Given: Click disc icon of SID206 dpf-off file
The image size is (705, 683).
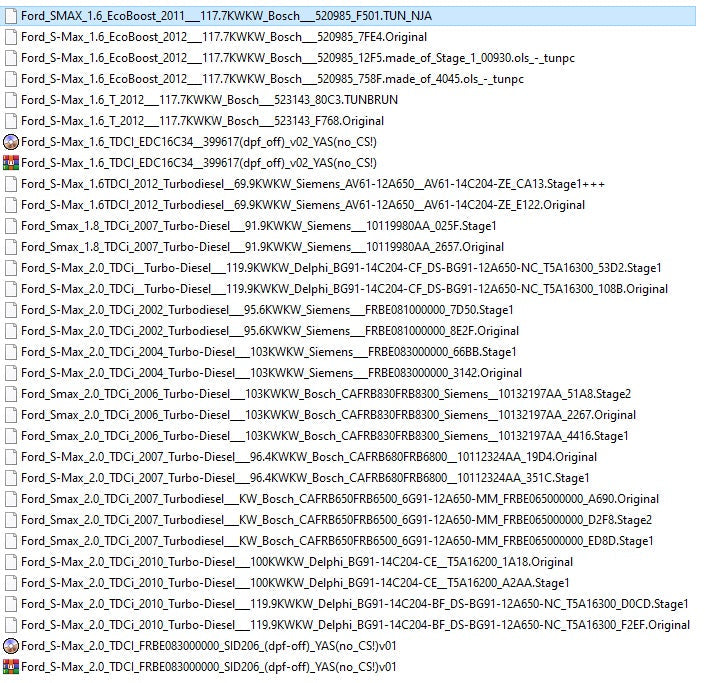Looking at the screenshot, I should click(11, 645).
